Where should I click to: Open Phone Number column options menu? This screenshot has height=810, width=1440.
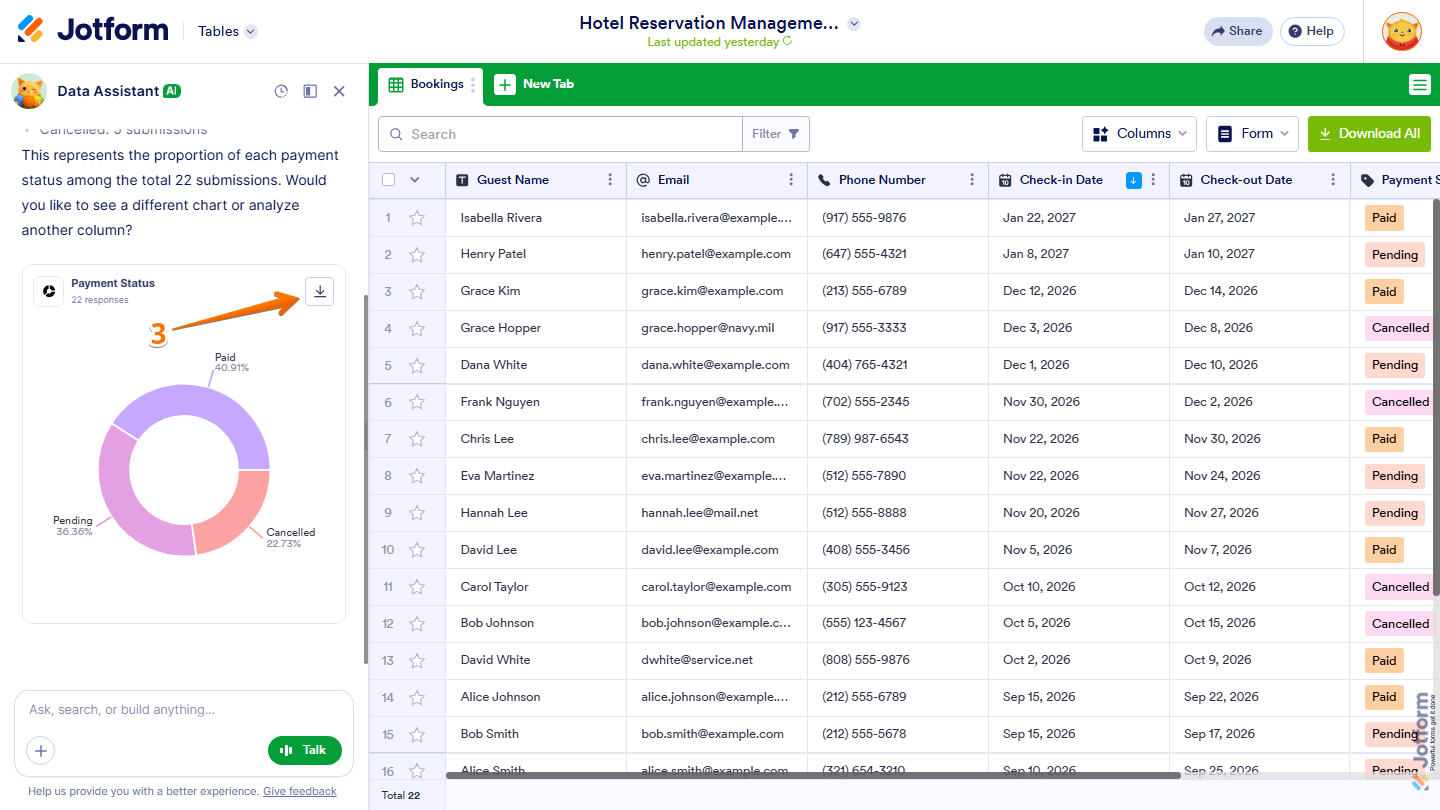pyautogui.click(x=972, y=180)
